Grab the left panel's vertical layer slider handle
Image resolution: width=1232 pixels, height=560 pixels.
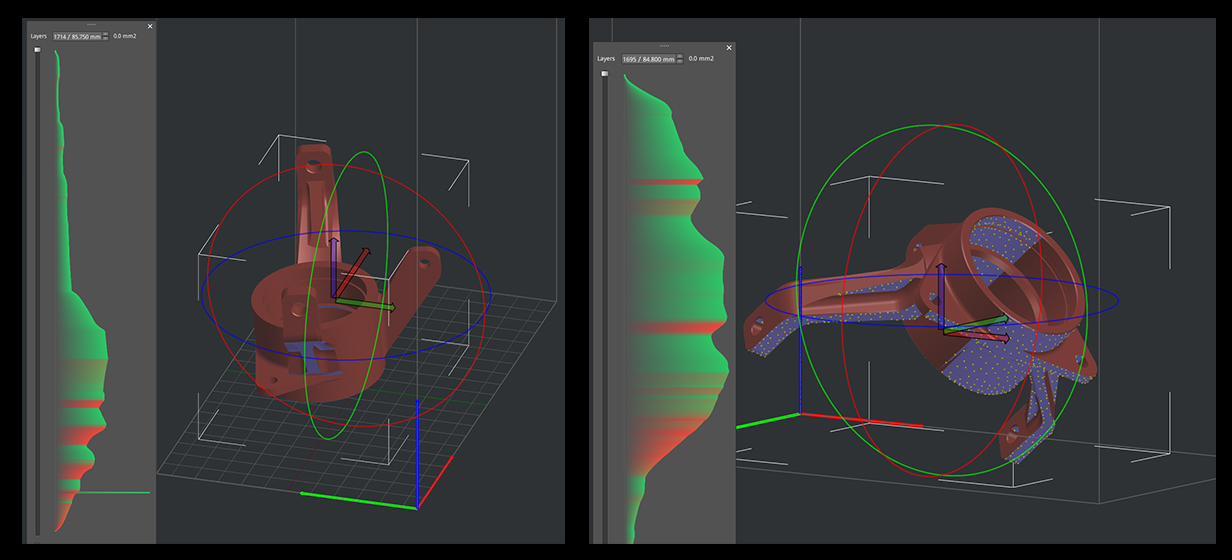[37, 50]
